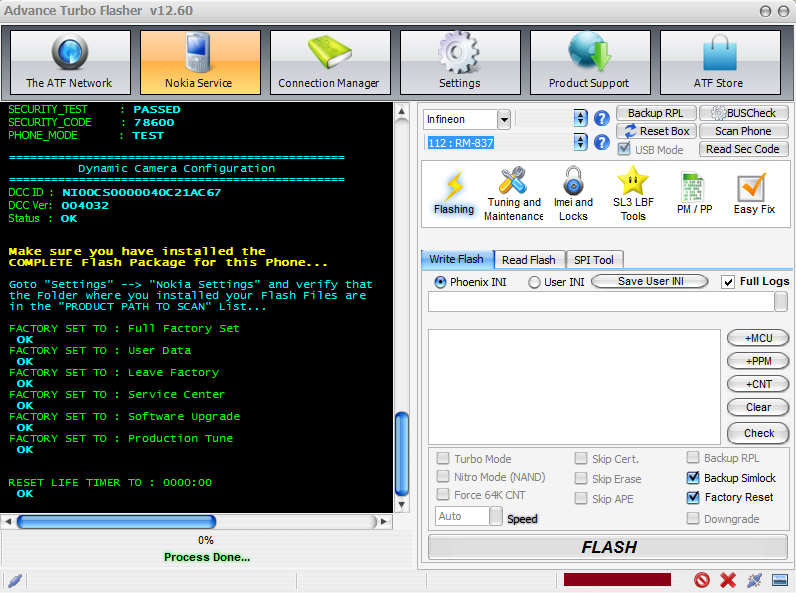Switch to the Read Flash tab

tap(528, 260)
